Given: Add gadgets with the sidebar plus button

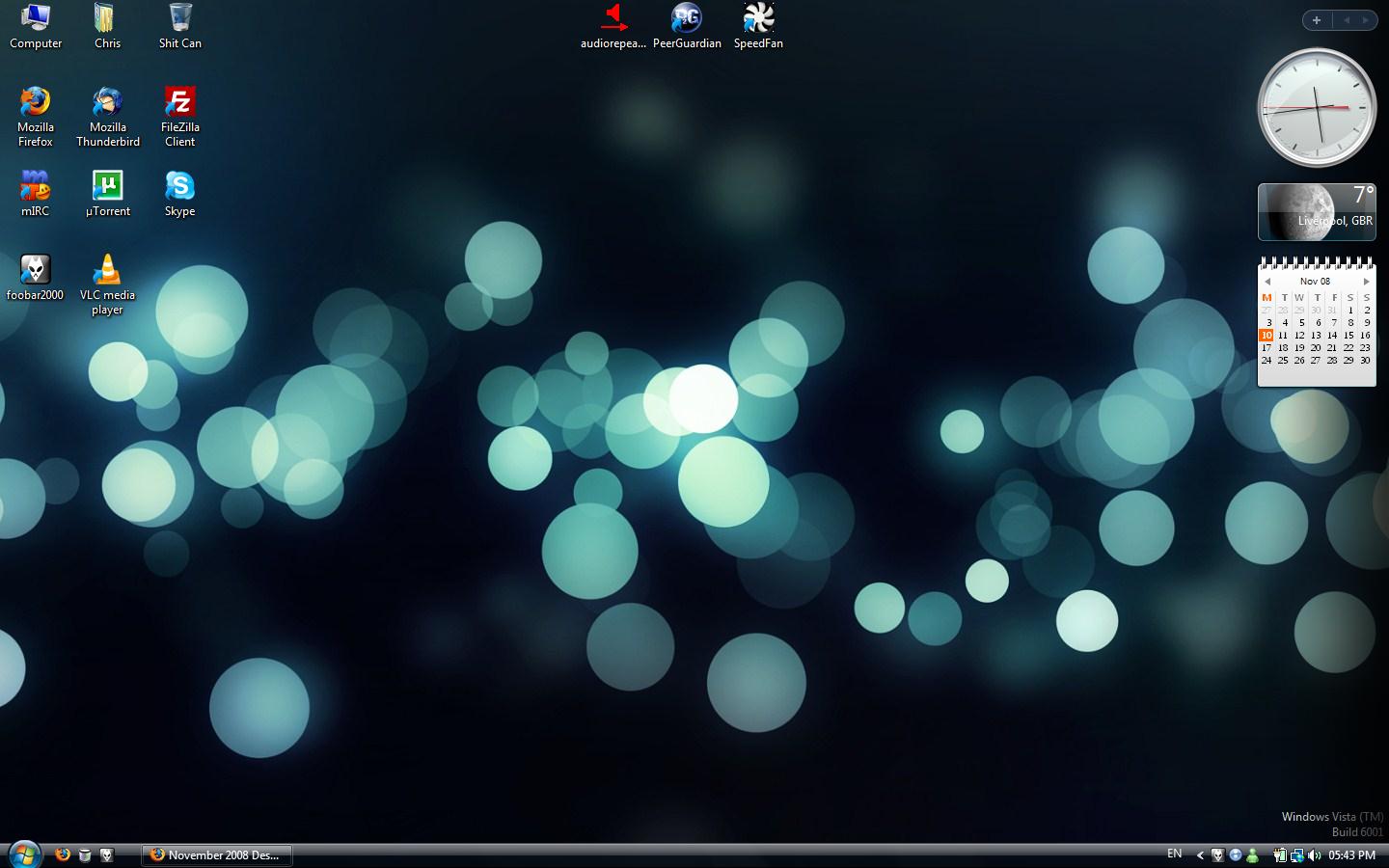Looking at the screenshot, I should click(1317, 20).
